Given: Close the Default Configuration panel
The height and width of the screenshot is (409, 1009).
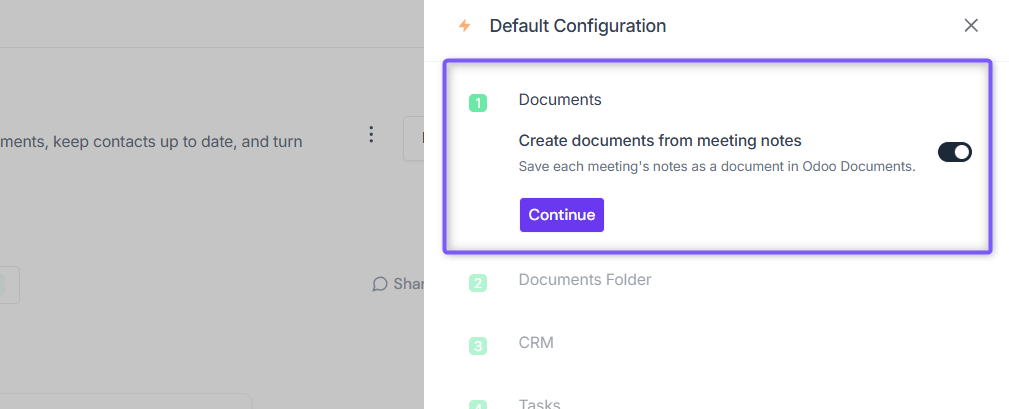Looking at the screenshot, I should pyautogui.click(x=970, y=26).
